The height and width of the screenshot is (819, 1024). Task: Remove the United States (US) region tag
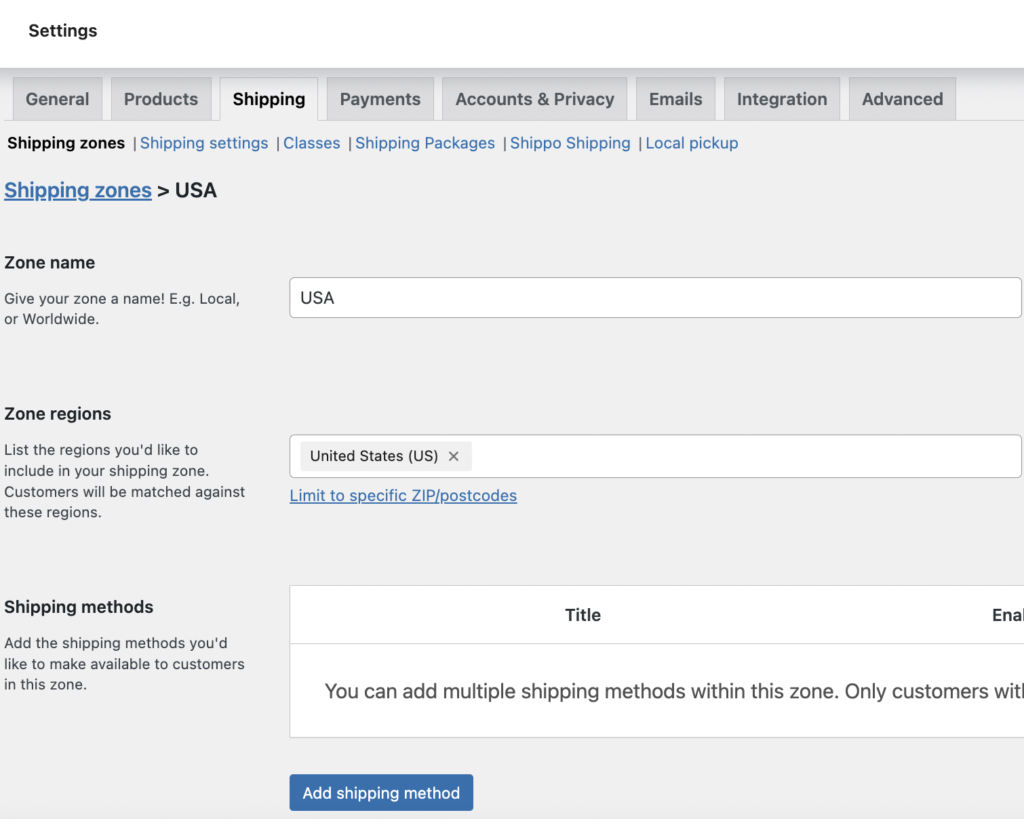[453, 456]
